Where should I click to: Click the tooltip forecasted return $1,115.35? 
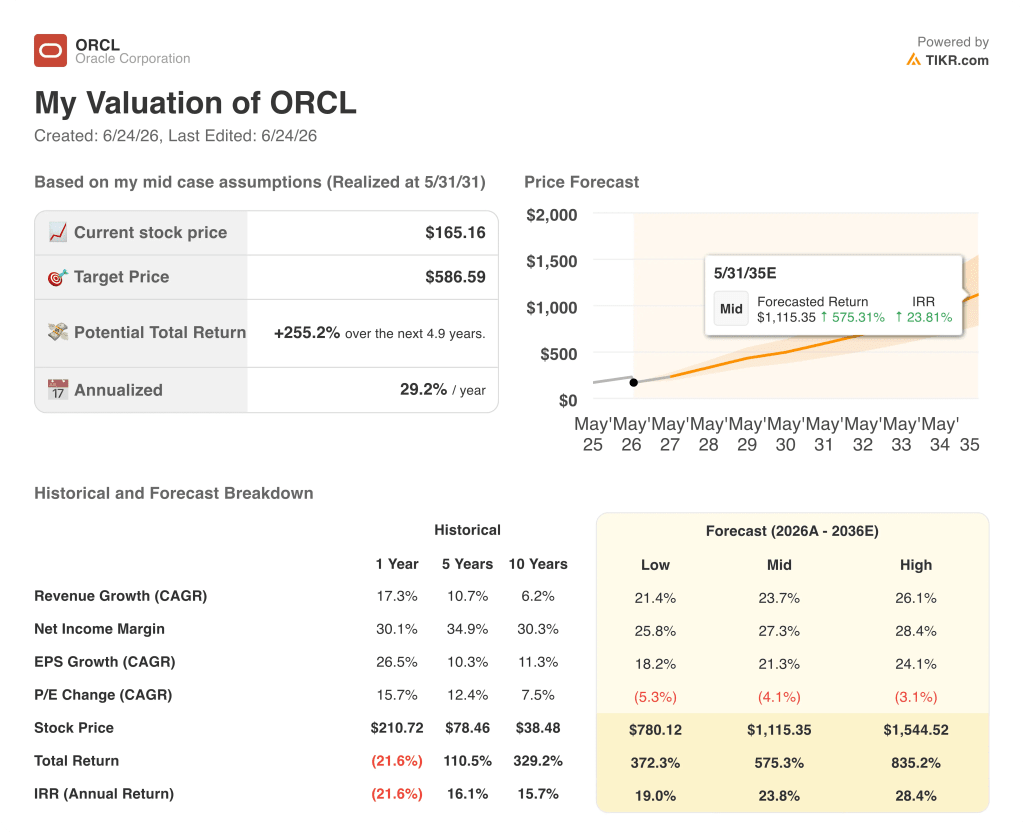[x=786, y=317]
